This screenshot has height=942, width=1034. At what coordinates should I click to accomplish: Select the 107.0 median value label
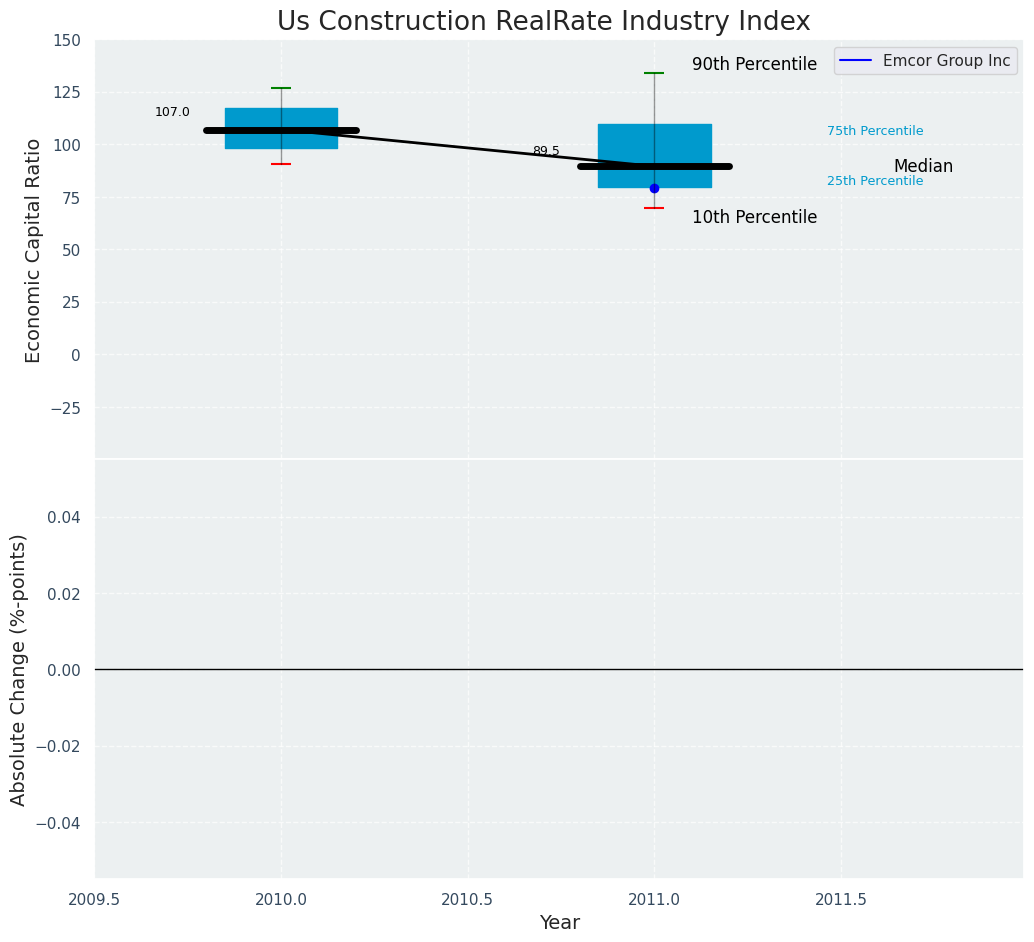[x=172, y=112]
